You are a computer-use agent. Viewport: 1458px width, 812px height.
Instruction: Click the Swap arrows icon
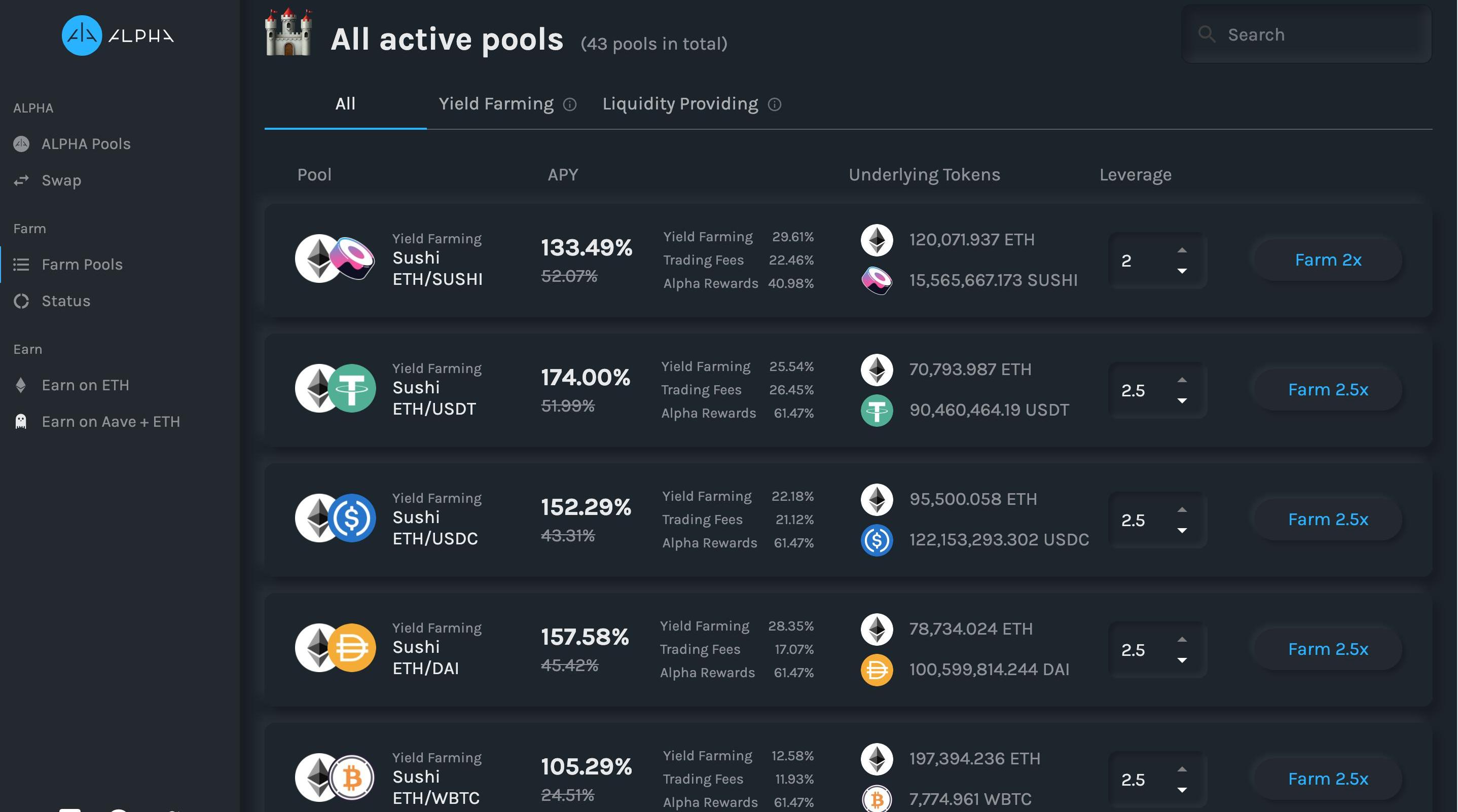click(x=21, y=180)
